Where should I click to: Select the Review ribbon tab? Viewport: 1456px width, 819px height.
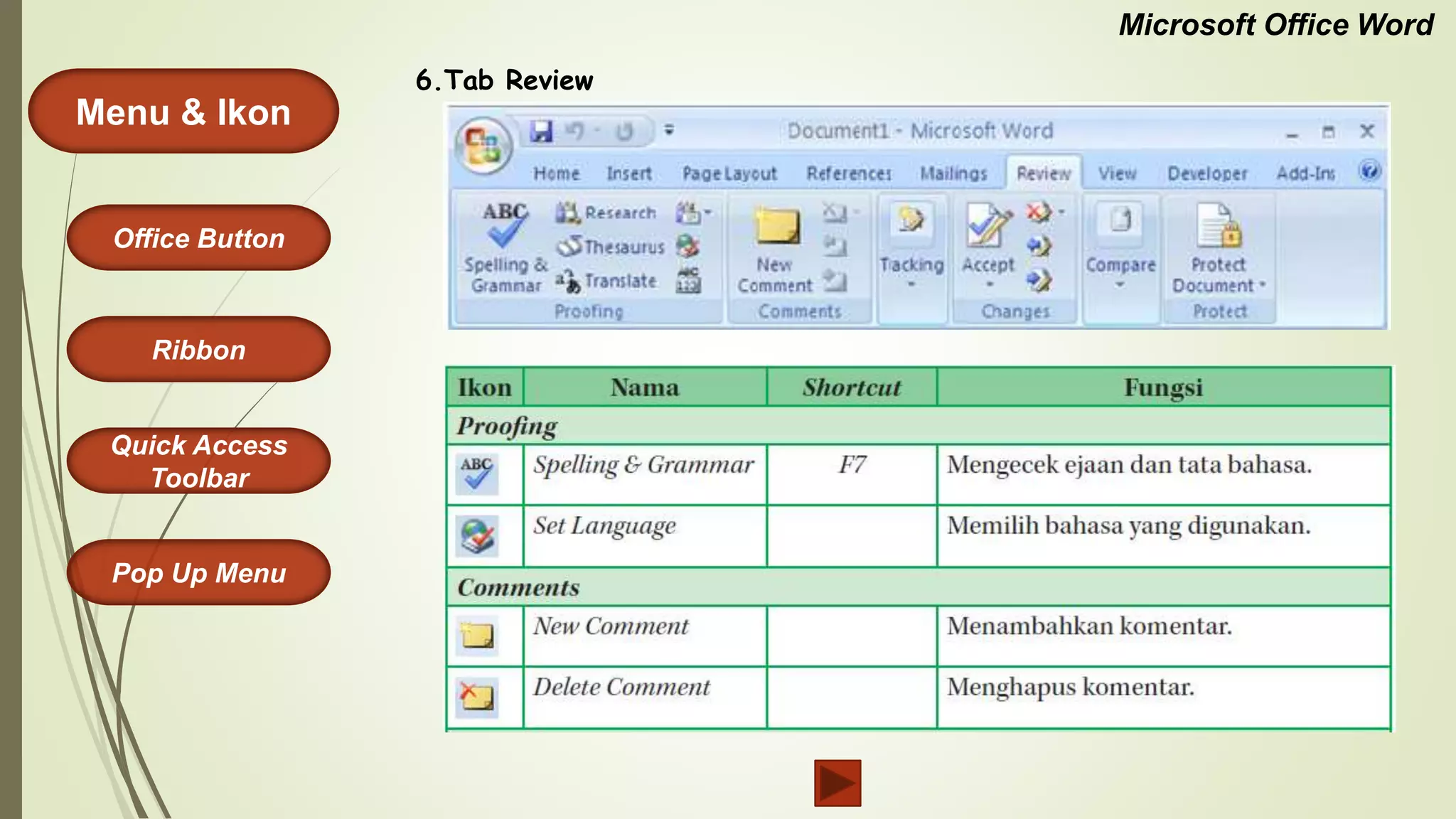1044,173
